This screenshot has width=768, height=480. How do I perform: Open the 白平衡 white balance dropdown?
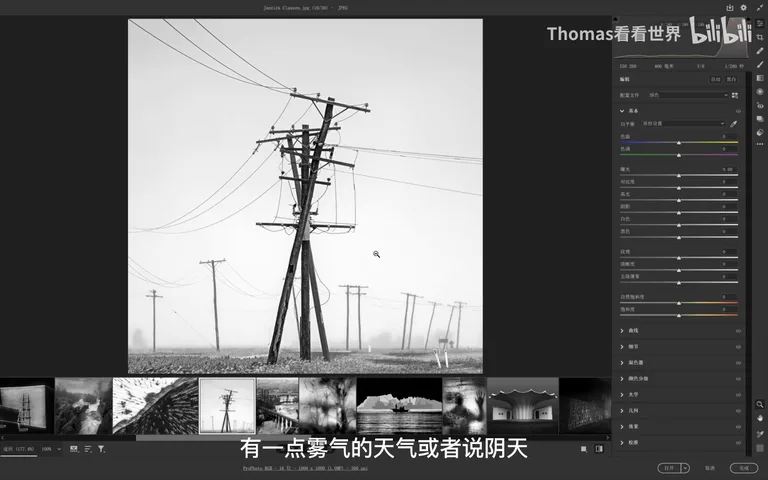(x=683, y=123)
